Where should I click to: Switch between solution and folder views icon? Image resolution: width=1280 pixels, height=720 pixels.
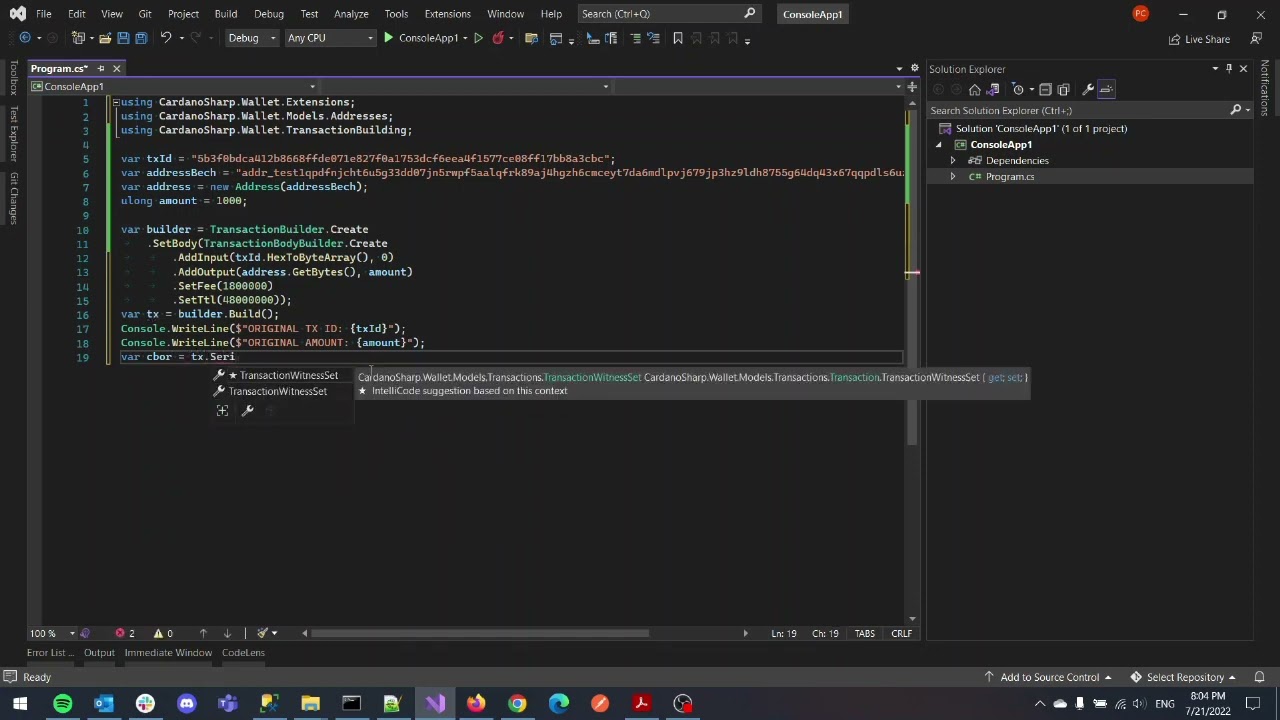point(993,89)
